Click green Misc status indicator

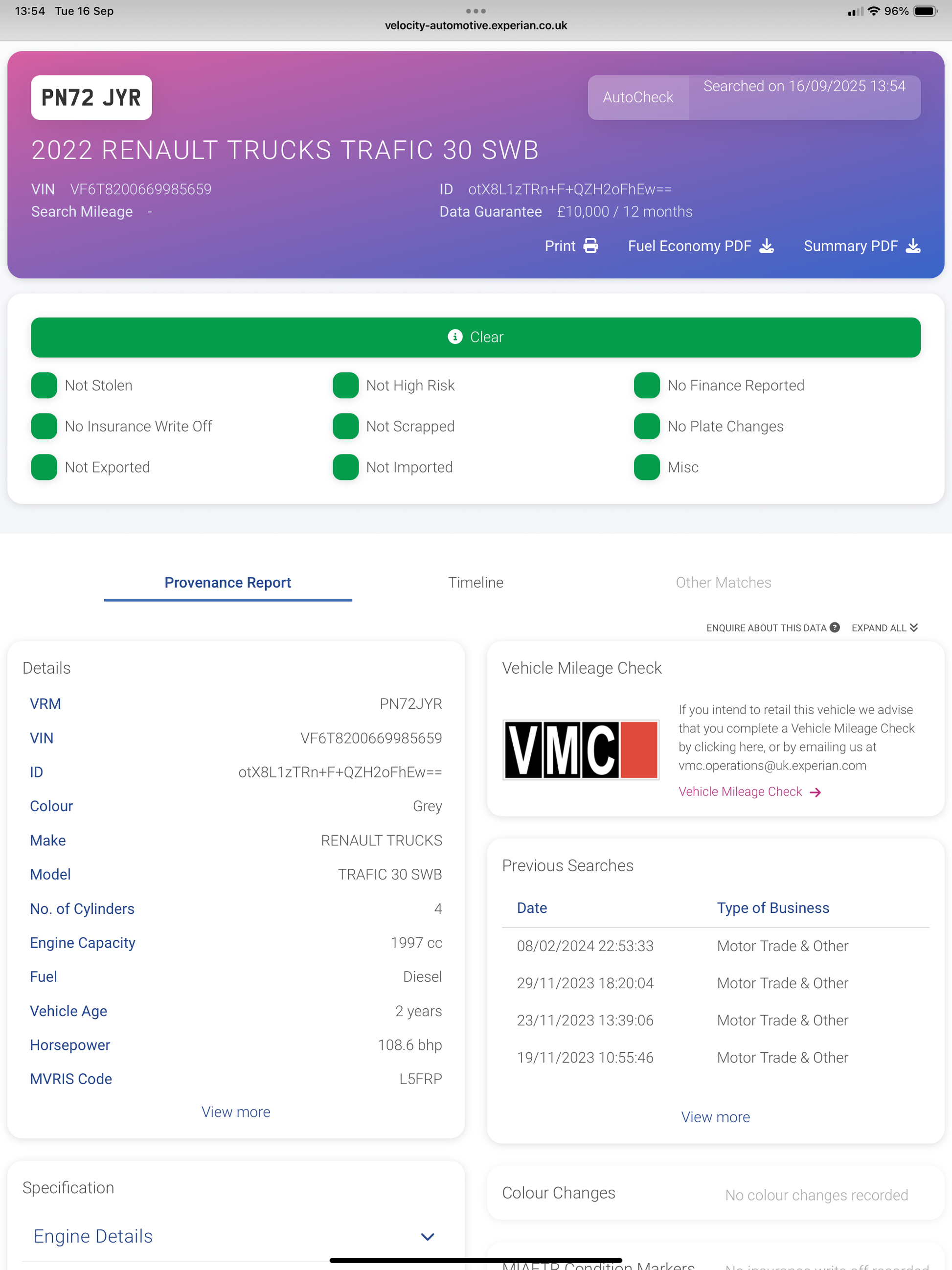647,467
